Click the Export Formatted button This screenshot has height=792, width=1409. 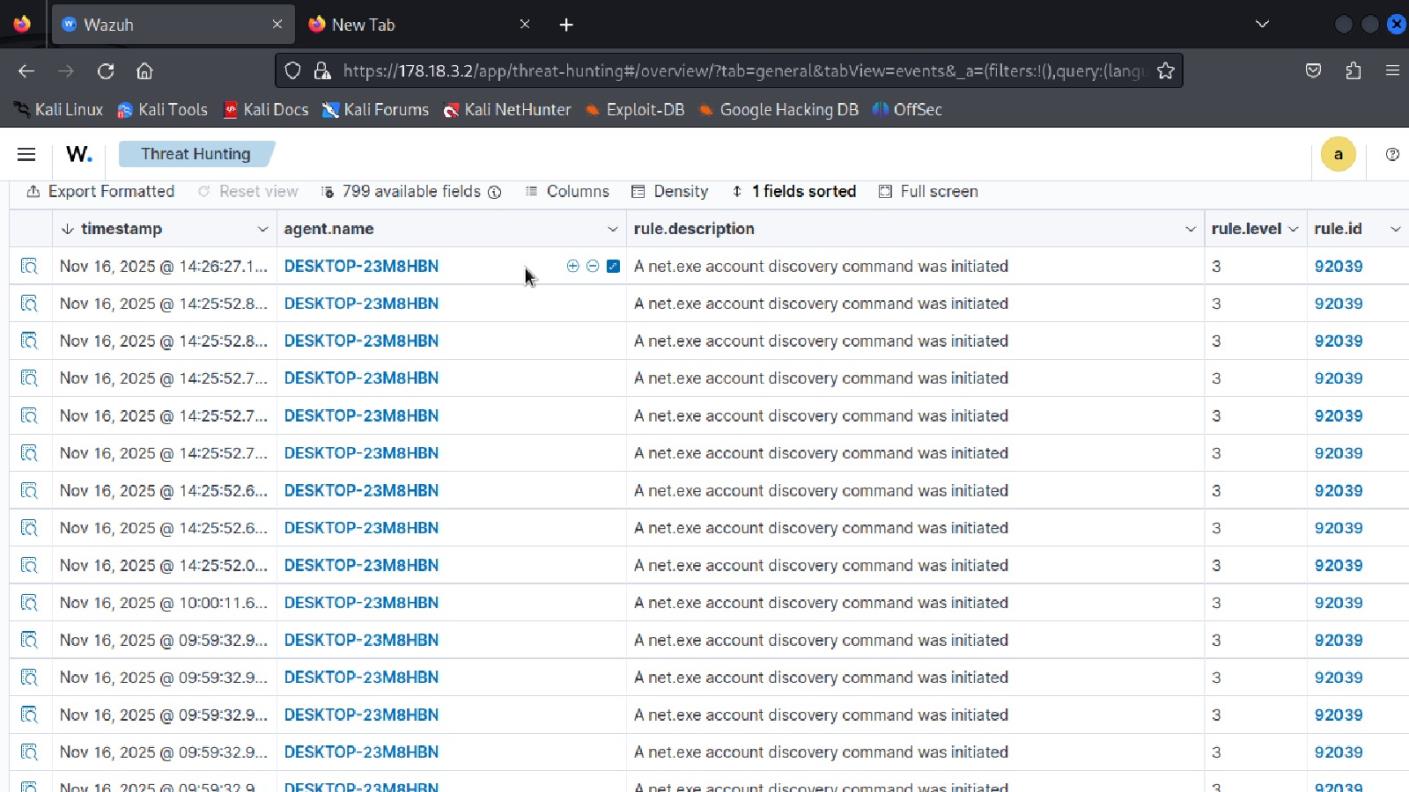(99, 191)
